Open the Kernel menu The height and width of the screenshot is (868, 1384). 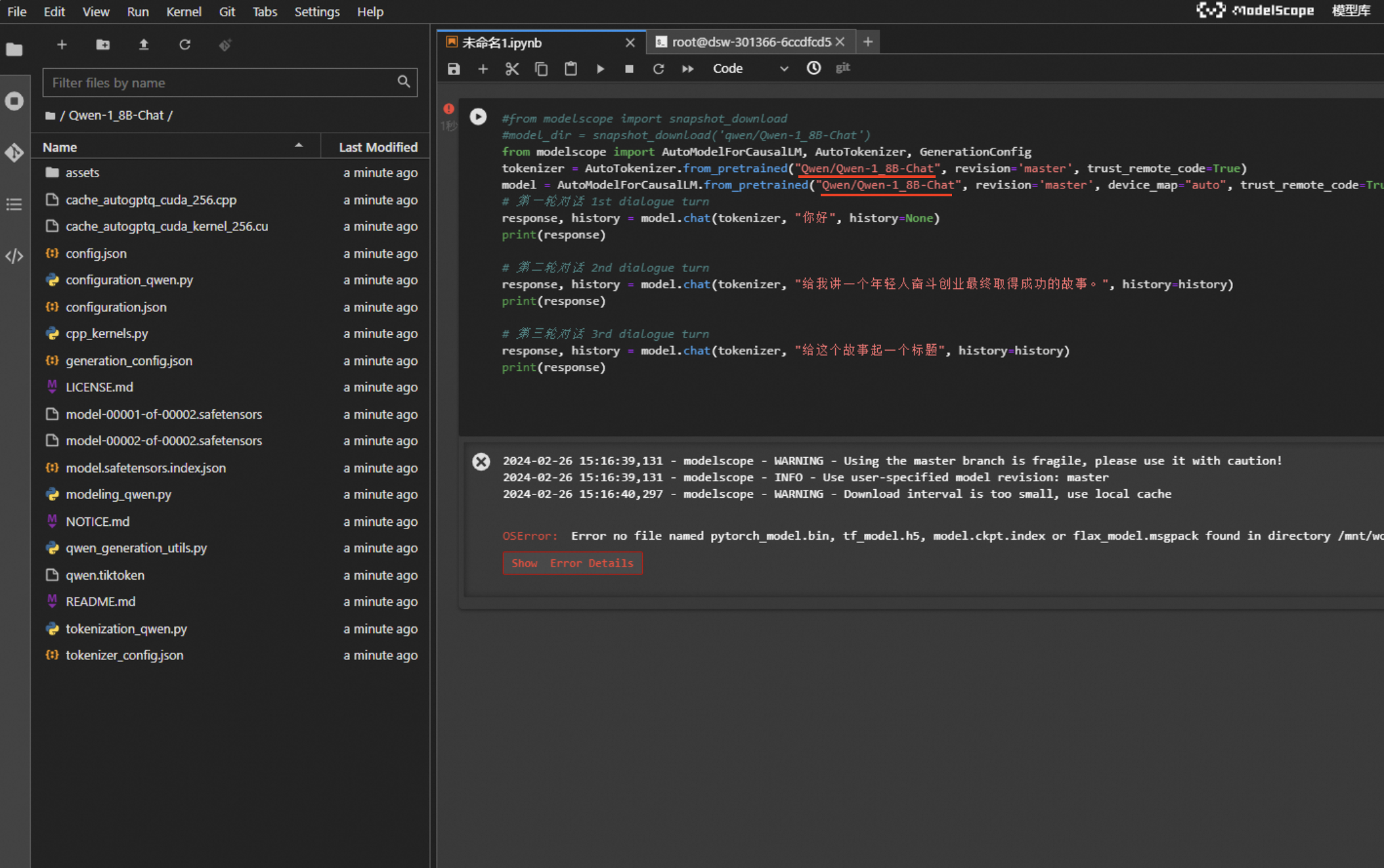(x=183, y=12)
